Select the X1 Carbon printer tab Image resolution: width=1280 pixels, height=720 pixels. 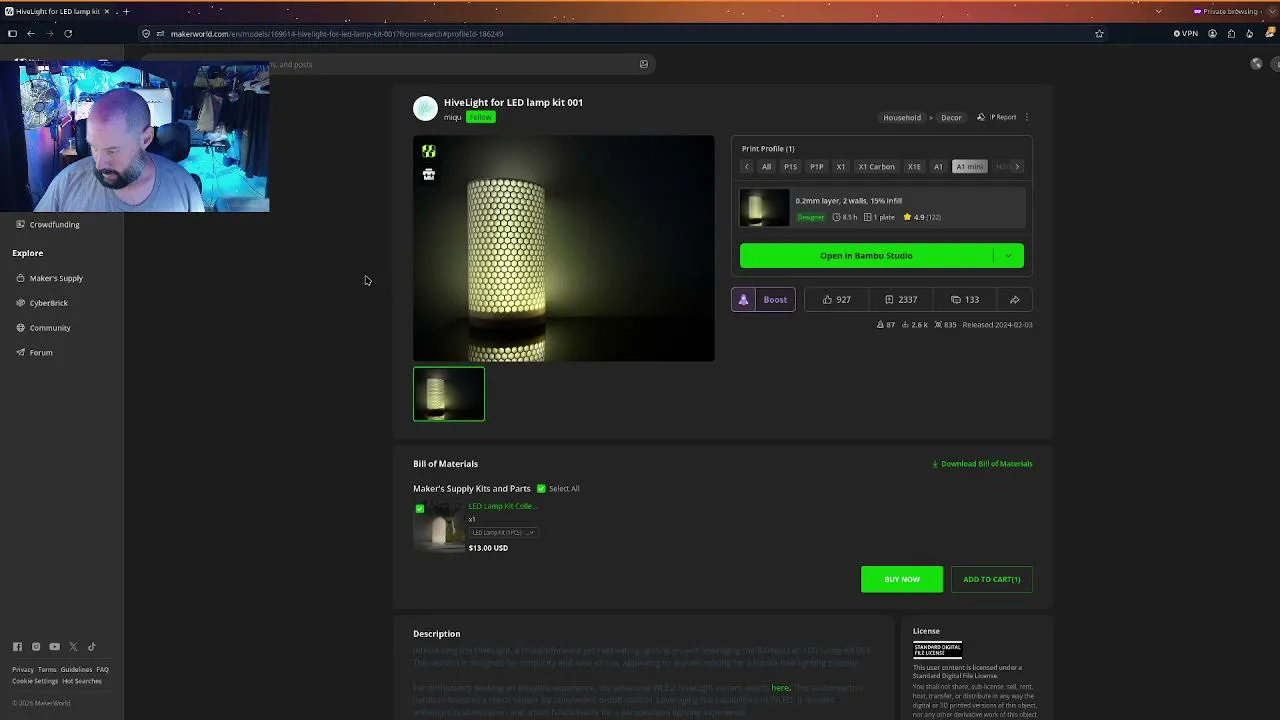coord(876,167)
